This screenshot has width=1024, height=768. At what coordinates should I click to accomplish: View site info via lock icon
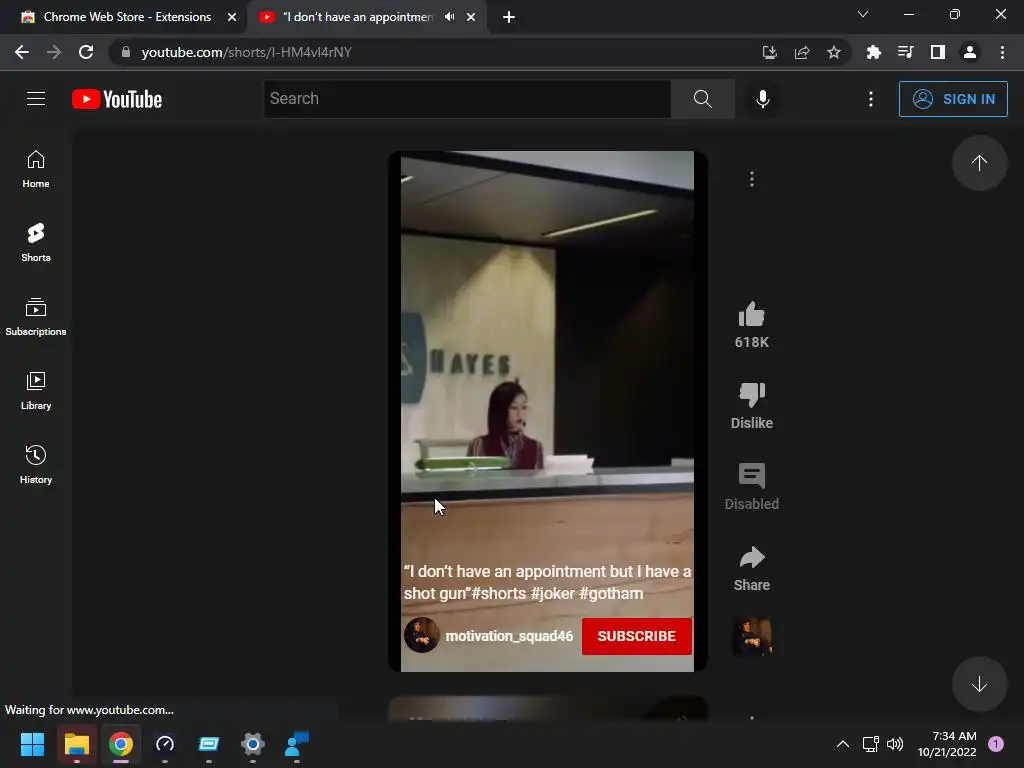(x=126, y=52)
